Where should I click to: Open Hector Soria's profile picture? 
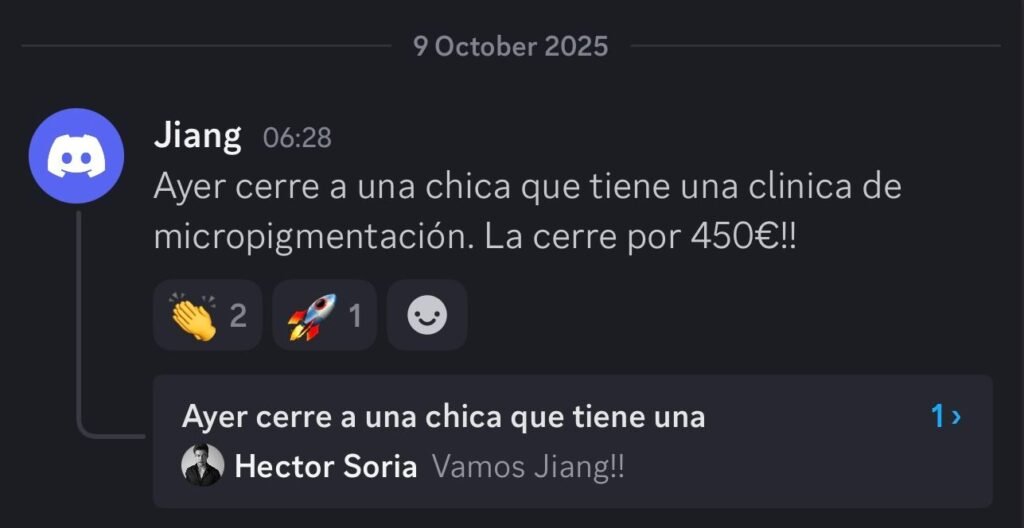point(202,465)
